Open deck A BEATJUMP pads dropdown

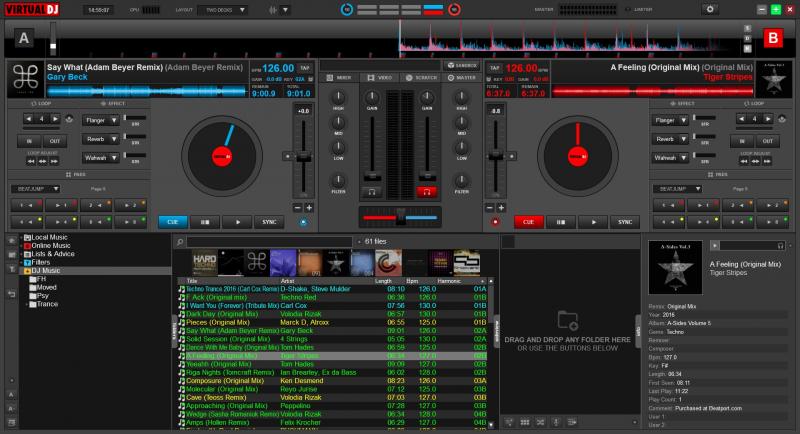click(x=36, y=189)
